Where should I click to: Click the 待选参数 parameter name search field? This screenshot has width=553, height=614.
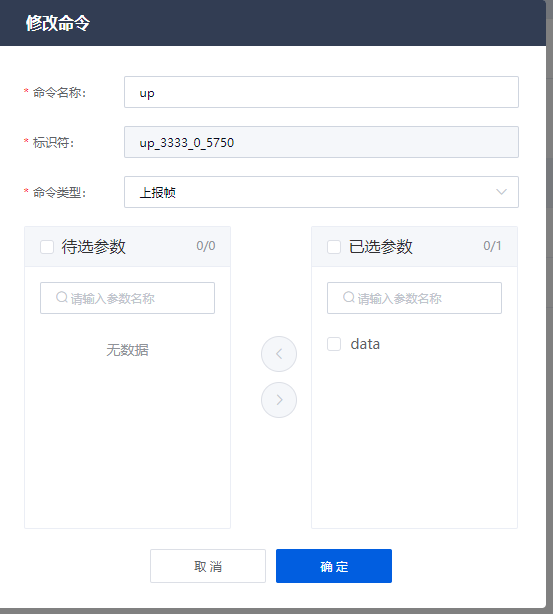coord(127,298)
